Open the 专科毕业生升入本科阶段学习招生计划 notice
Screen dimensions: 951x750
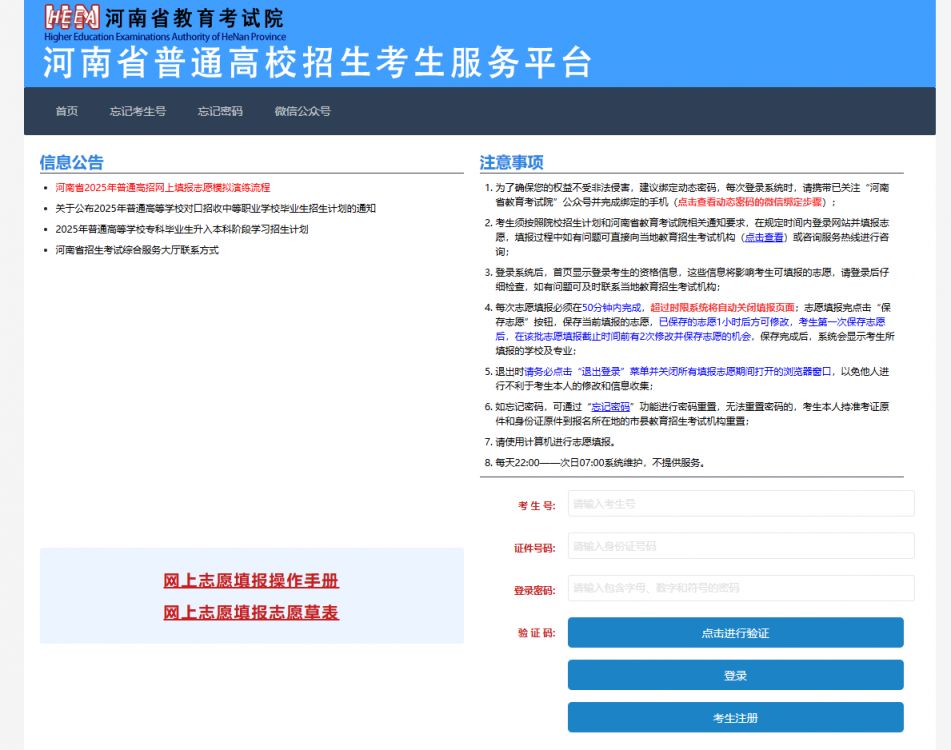click(x=182, y=229)
